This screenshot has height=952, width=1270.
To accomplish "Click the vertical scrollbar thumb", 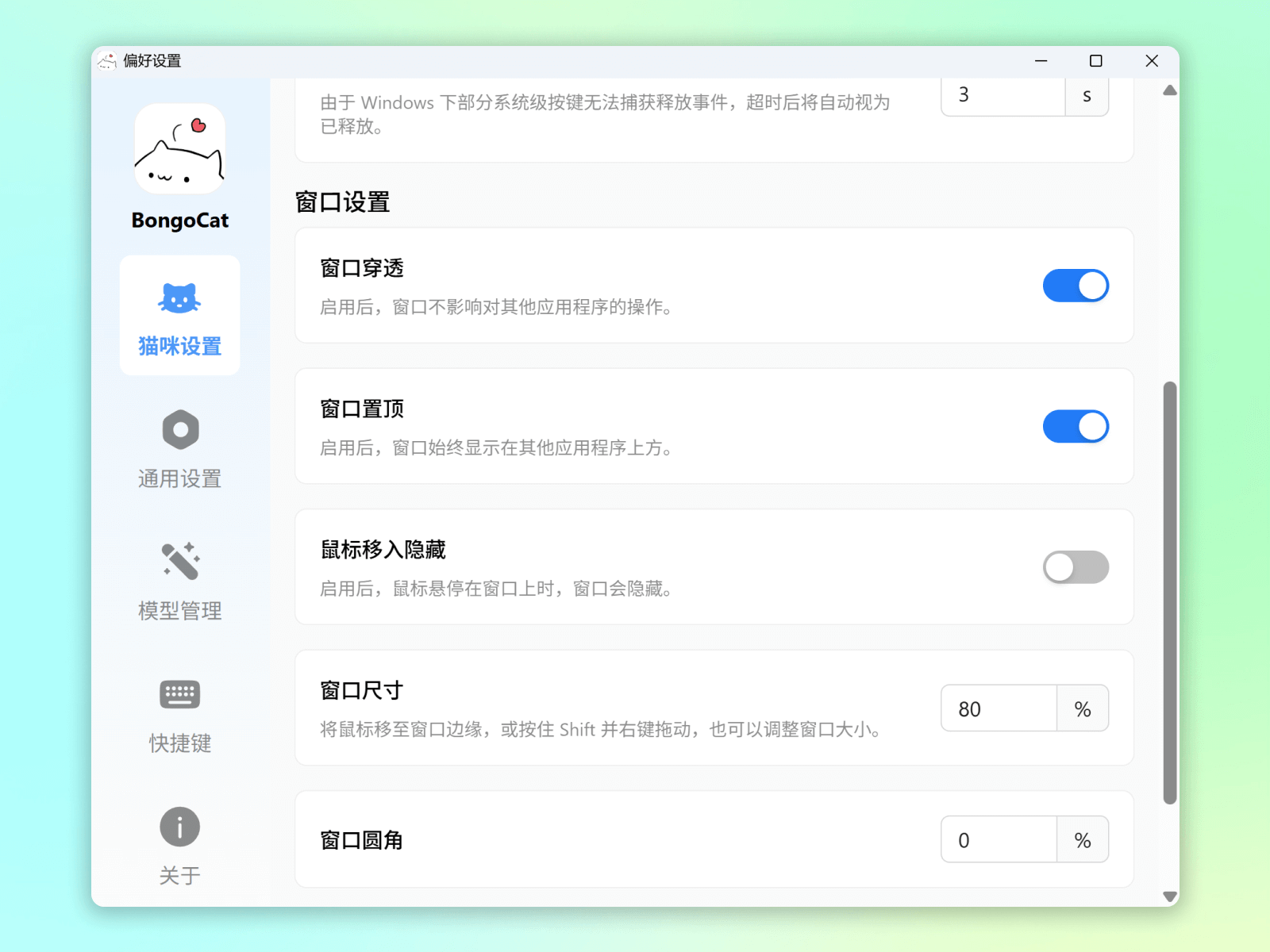I will coord(1169,592).
